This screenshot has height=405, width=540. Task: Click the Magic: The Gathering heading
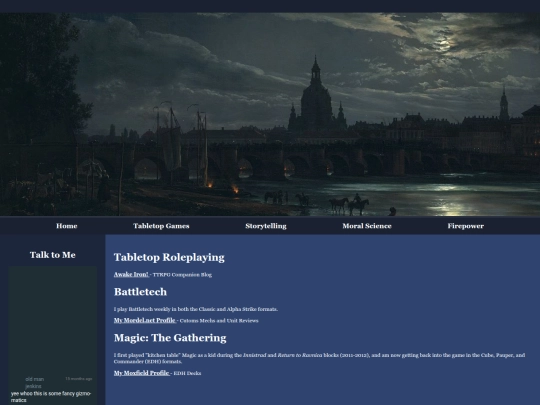[170, 338]
